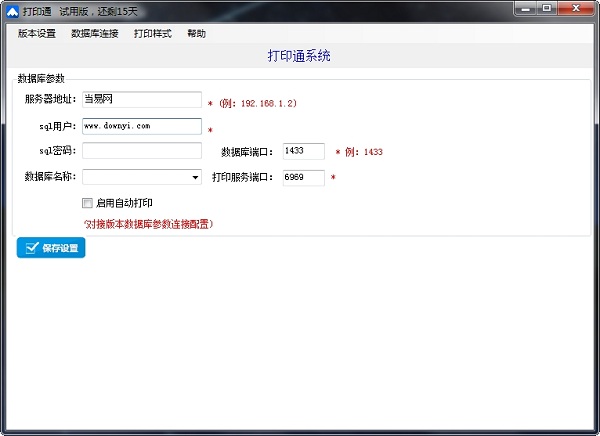Focus the sql用户 text field
This screenshot has width=600, height=436.
142,126
